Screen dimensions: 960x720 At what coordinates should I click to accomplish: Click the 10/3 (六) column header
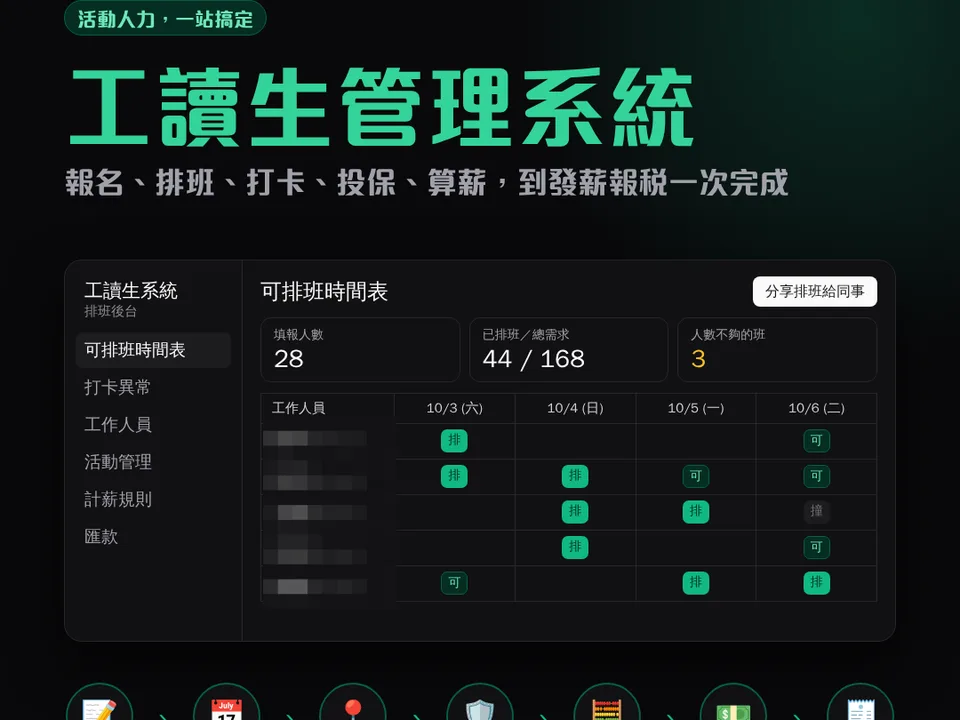(454, 408)
